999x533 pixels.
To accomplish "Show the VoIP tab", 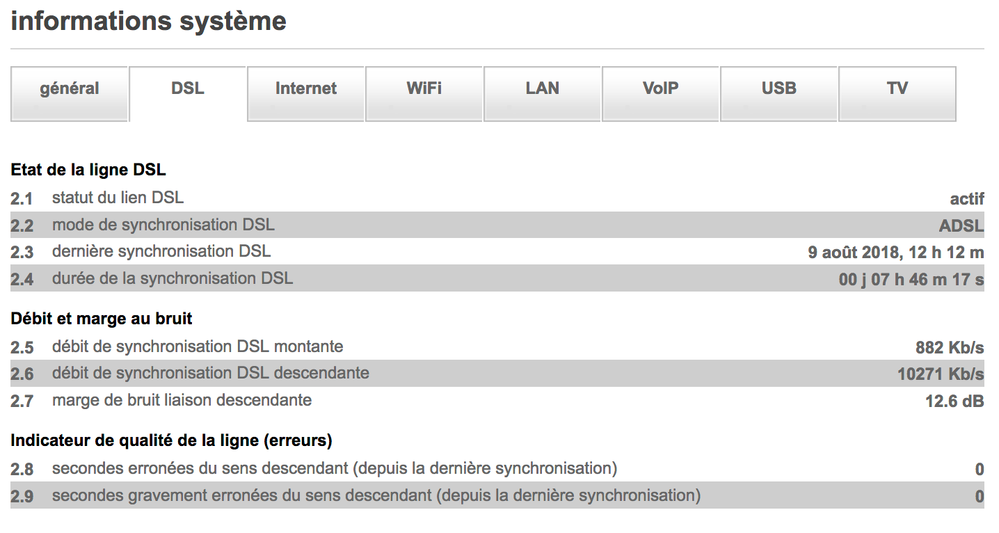I will coord(660,89).
